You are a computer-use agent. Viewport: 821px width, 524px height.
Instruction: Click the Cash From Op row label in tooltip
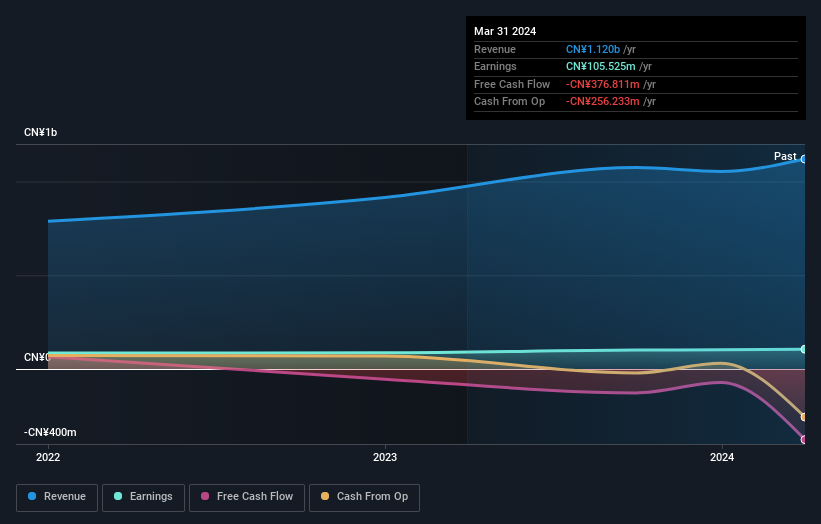click(x=509, y=102)
